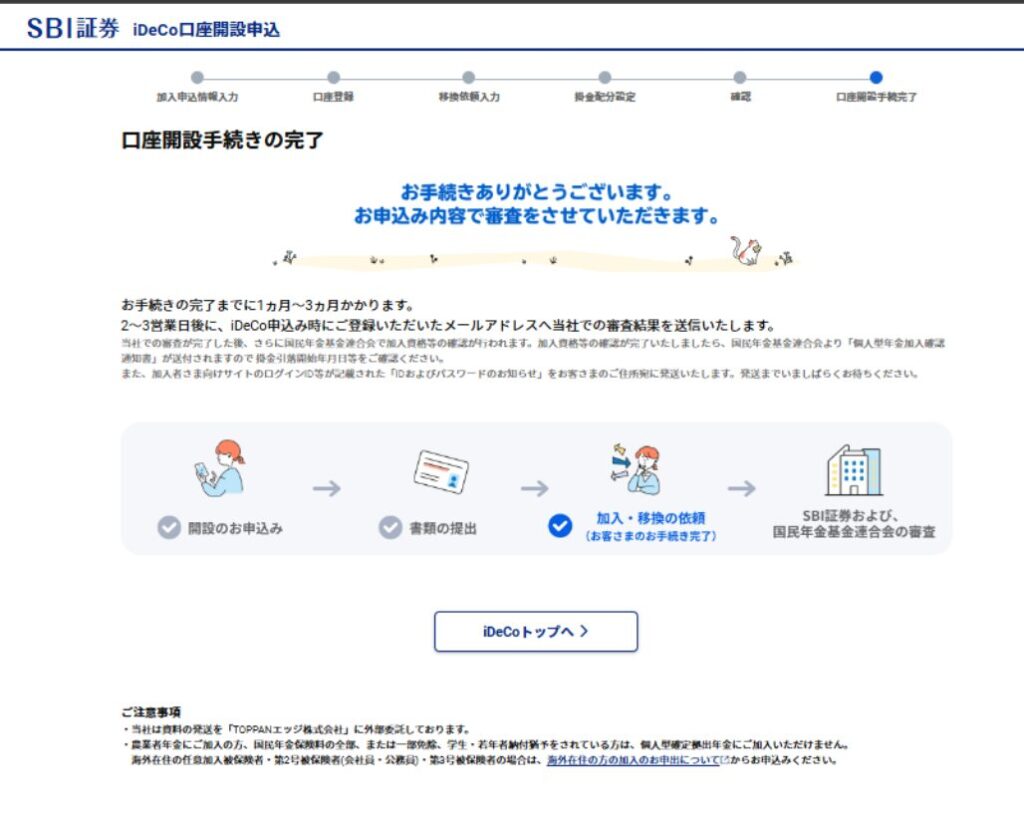Click the 2〜3営業日後に sentence about 審査結果
1024x826 pixels.
(448, 325)
